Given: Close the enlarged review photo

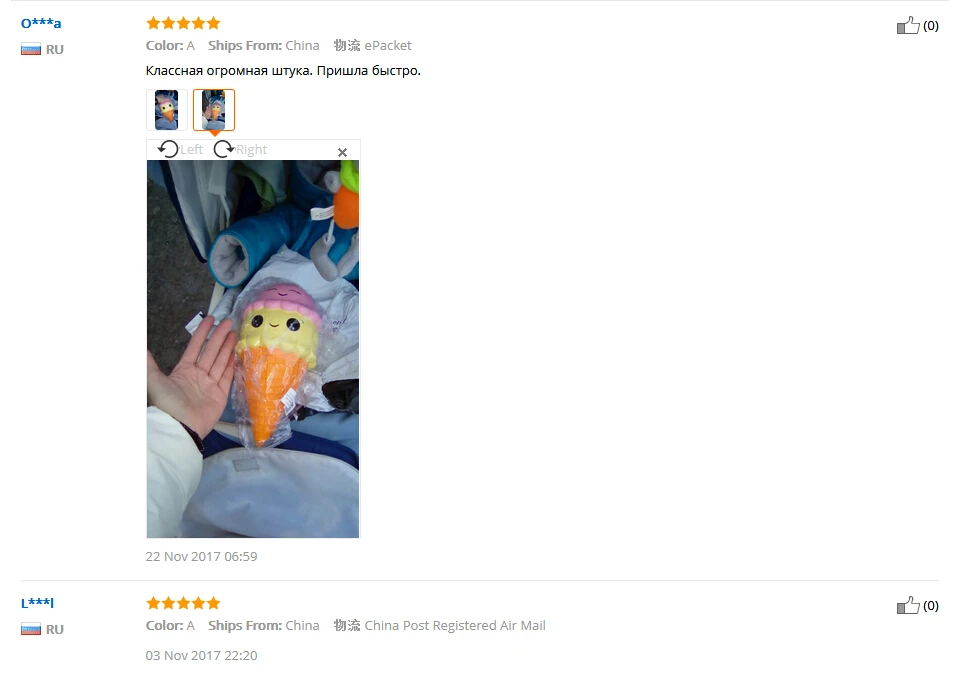Looking at the screenshot, I should 343,152.
